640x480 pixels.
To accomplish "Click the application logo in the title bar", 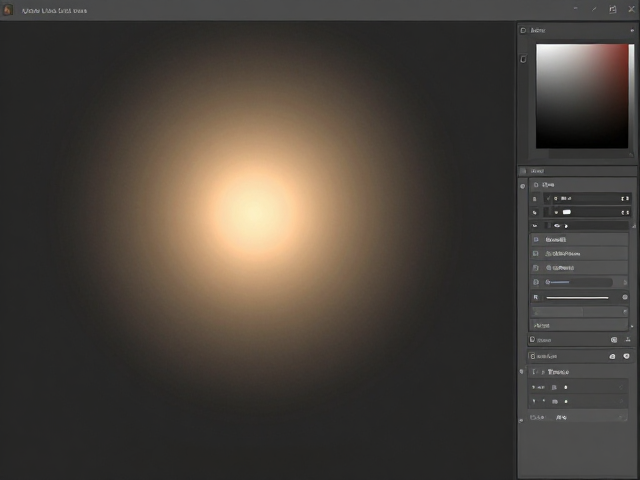I will coord(8,10).
